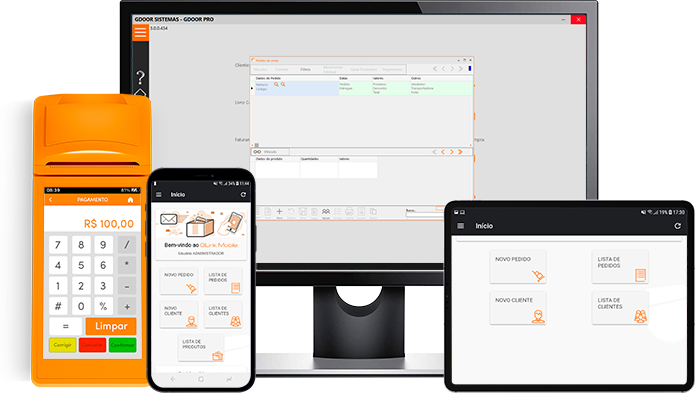Viewport: 695px width, 393px height.
Task: Open the orange hamburger menu in GDOOR PRO
Action: [141, 32]
